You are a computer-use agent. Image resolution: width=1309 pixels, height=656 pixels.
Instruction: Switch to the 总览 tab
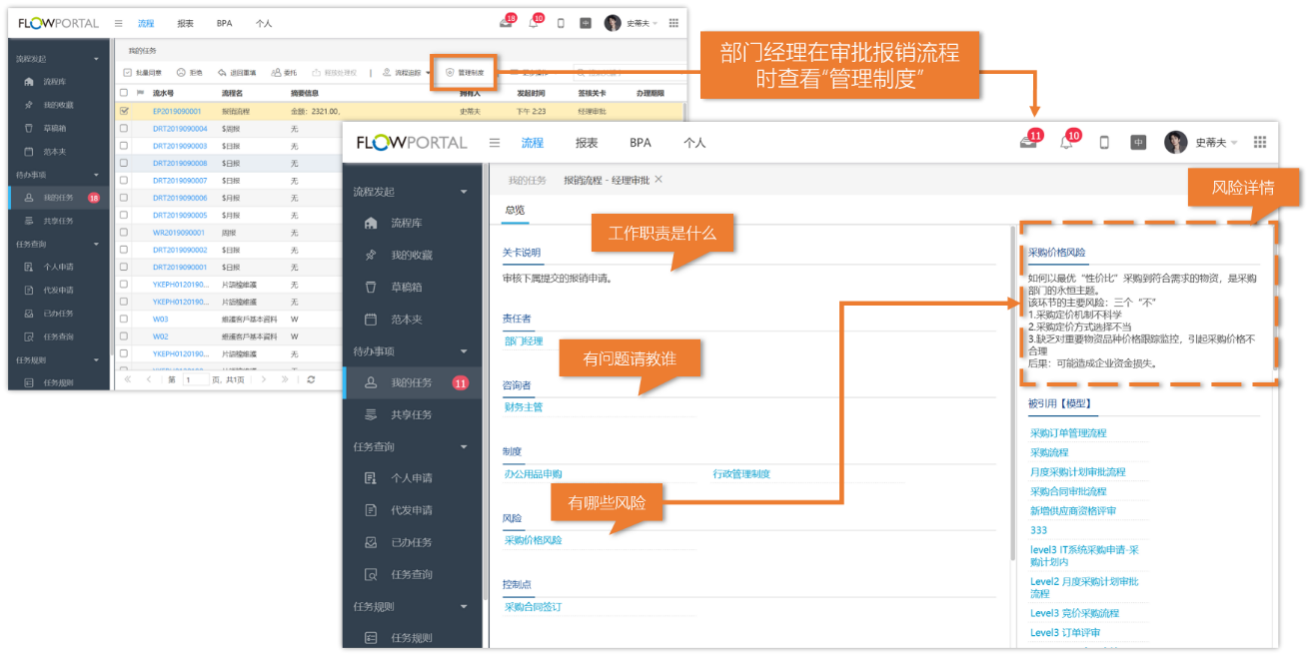tap(514, 210)
